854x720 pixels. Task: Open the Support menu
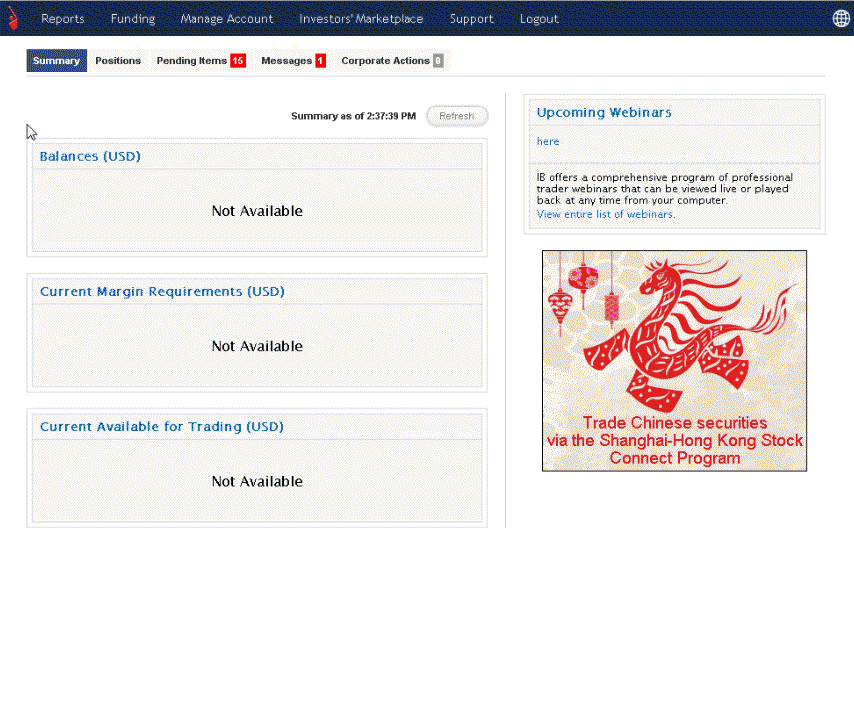[x=472, y=19]
